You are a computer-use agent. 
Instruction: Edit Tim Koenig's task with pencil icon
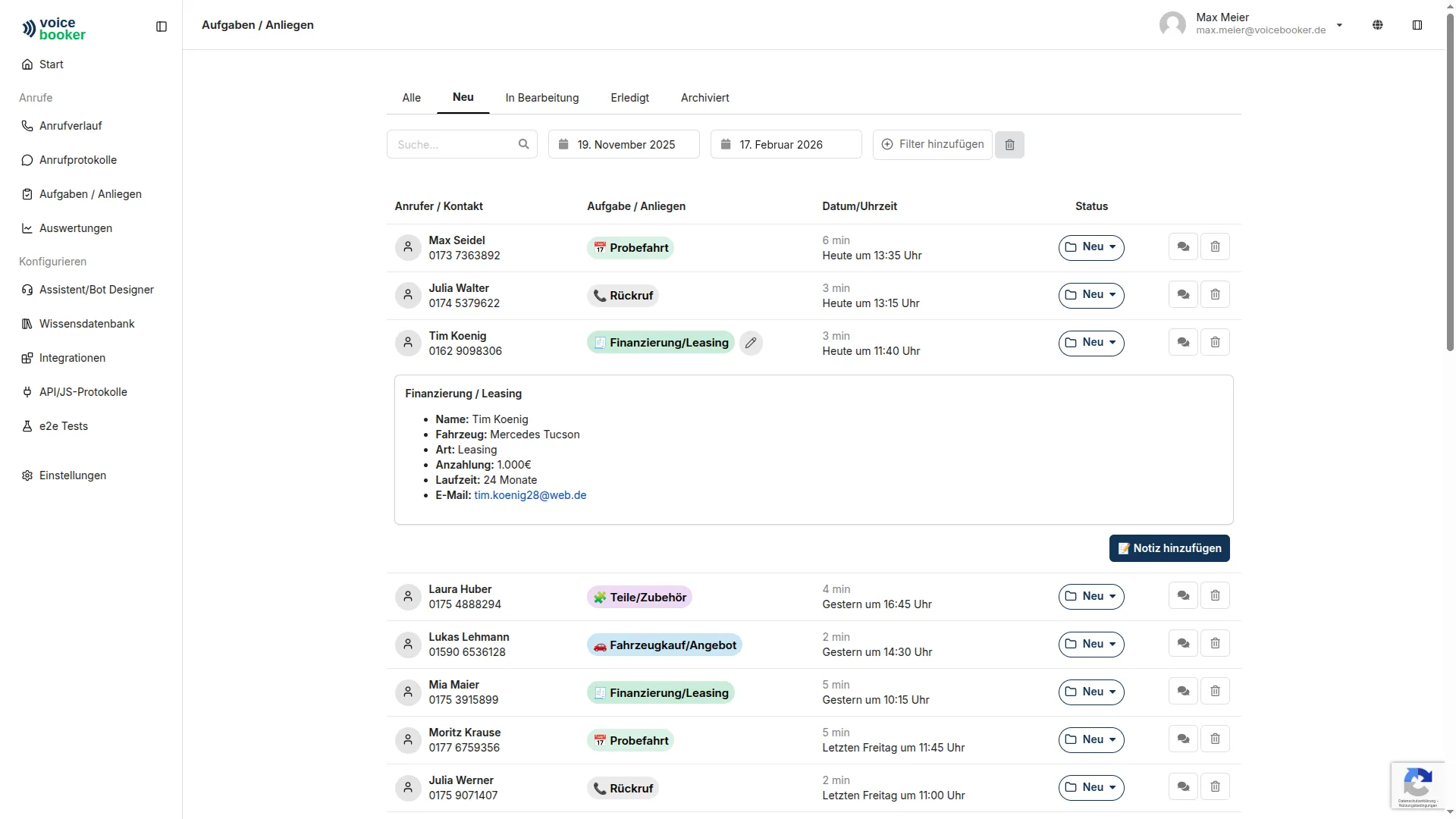[750, 343]
